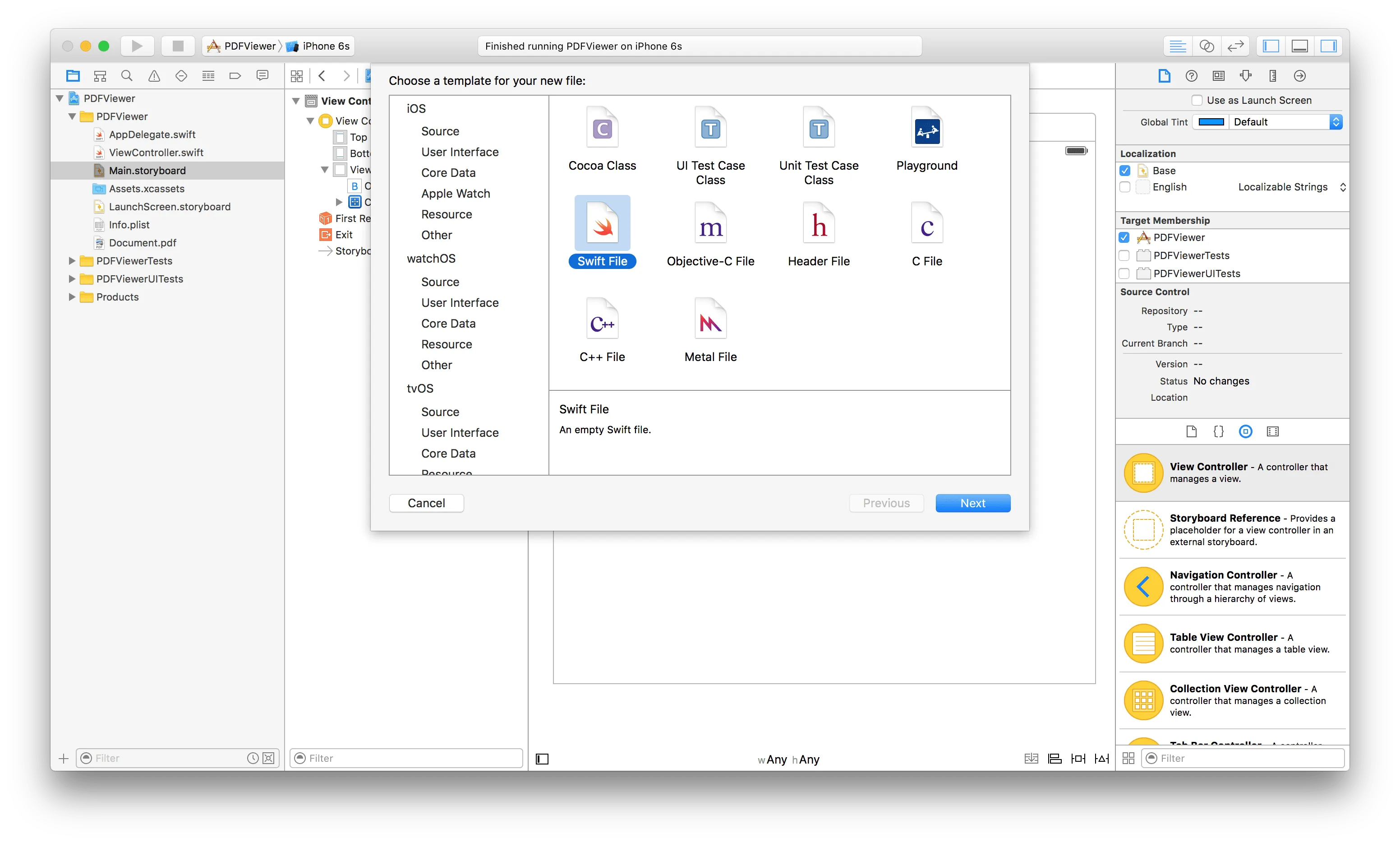
Task: Open the Attributes inspector icon
Action: click(x=1246, y=75)
